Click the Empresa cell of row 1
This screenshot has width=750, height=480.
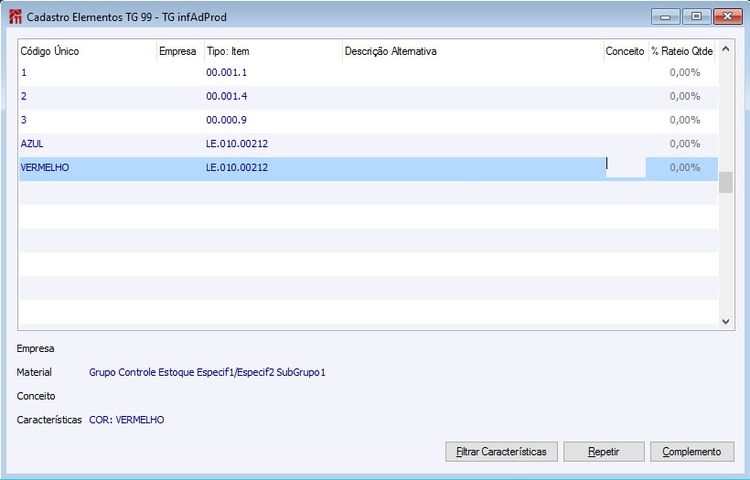point(180,73)
